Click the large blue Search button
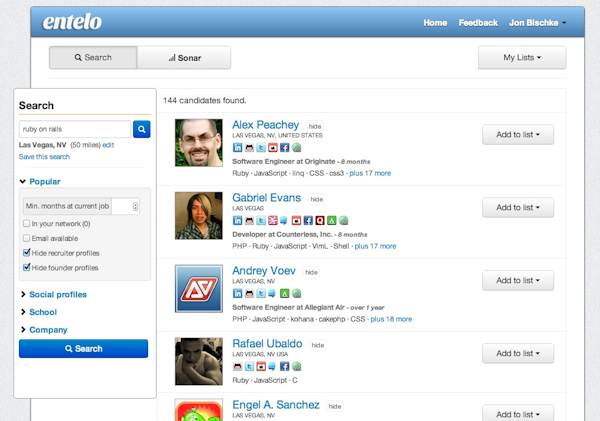 point(83,349)
